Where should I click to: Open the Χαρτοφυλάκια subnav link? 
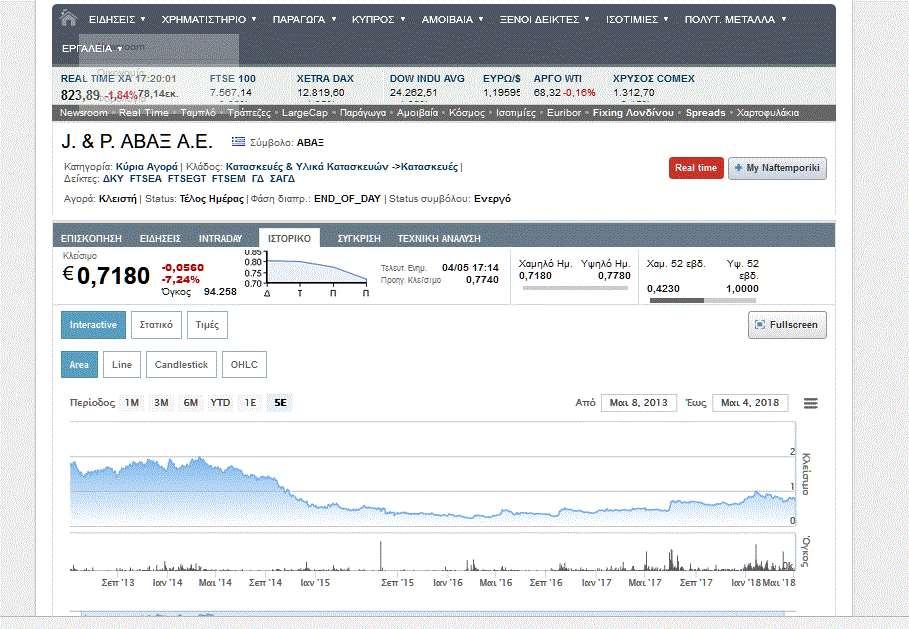768,113
